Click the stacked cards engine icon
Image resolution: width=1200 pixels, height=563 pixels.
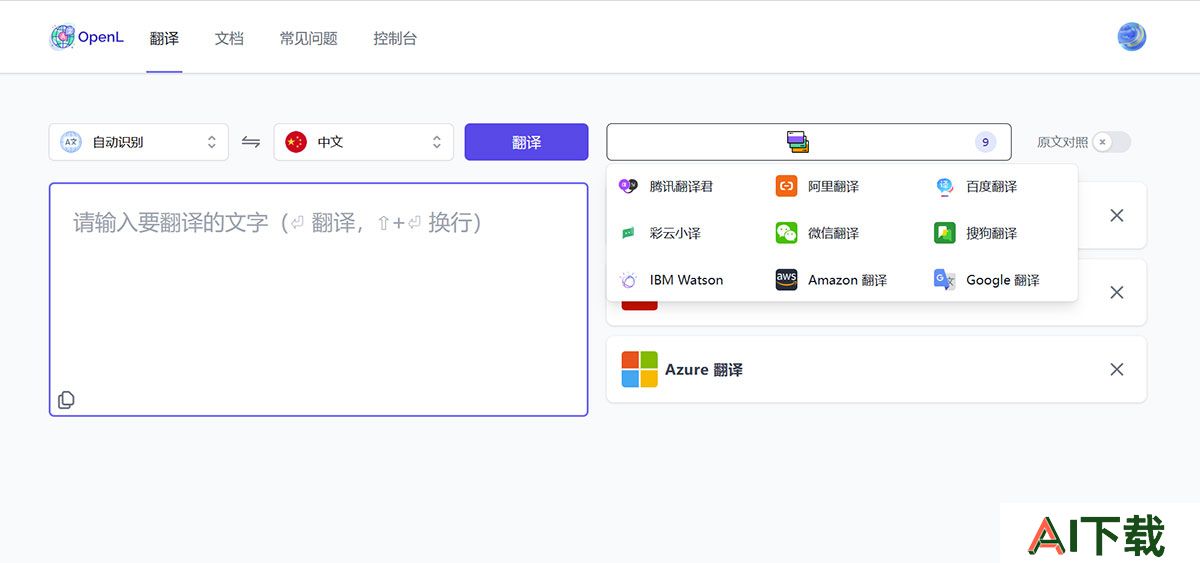(797, 142)
